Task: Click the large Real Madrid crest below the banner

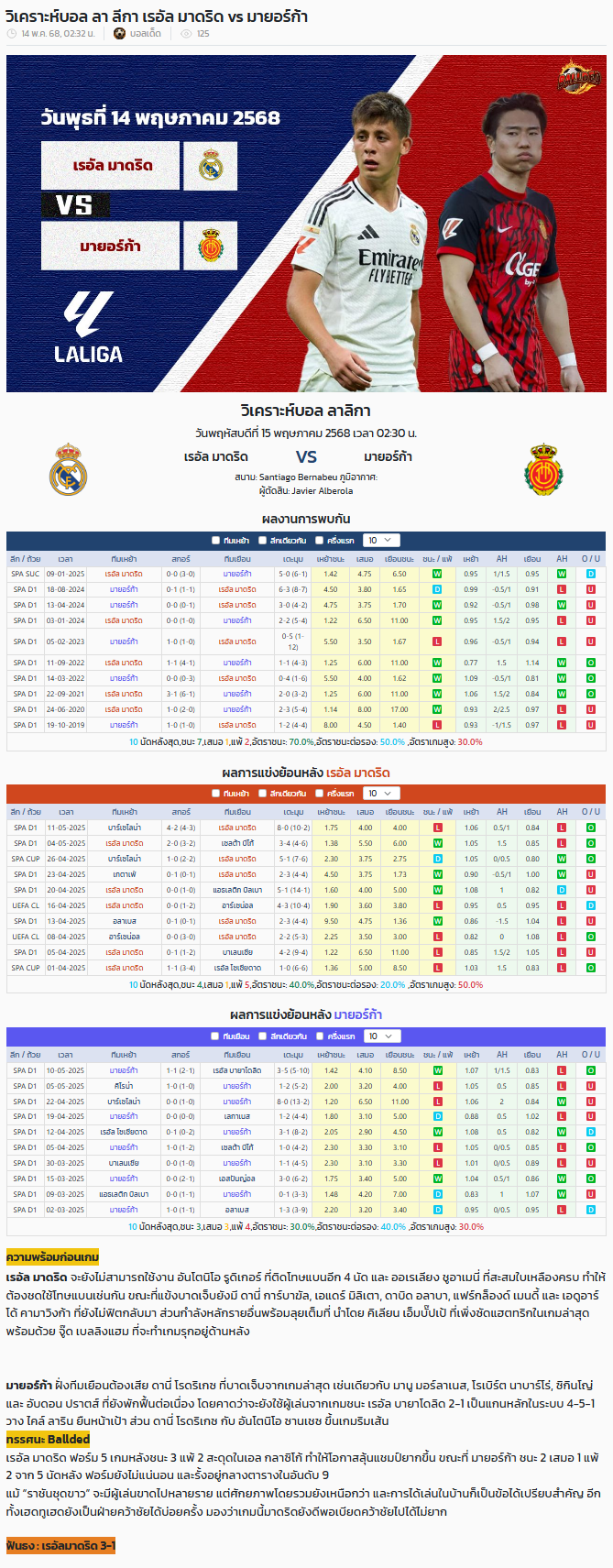Action: pyautogui.click(x=68, y=469)
